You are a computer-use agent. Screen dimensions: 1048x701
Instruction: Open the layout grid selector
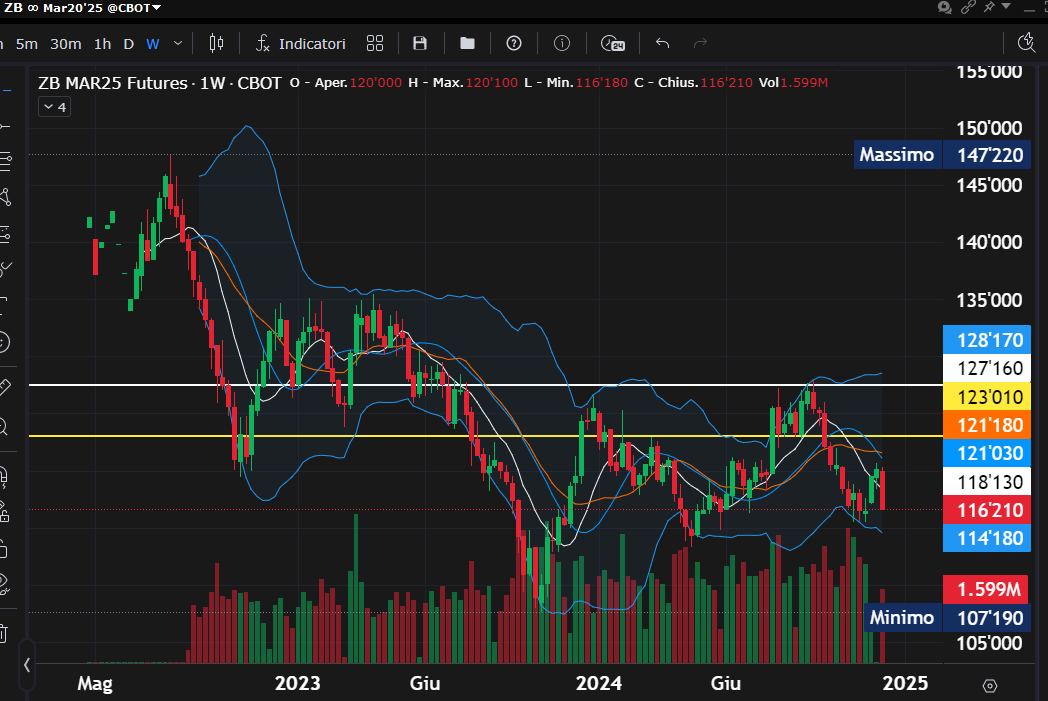[x=375, y=43]
